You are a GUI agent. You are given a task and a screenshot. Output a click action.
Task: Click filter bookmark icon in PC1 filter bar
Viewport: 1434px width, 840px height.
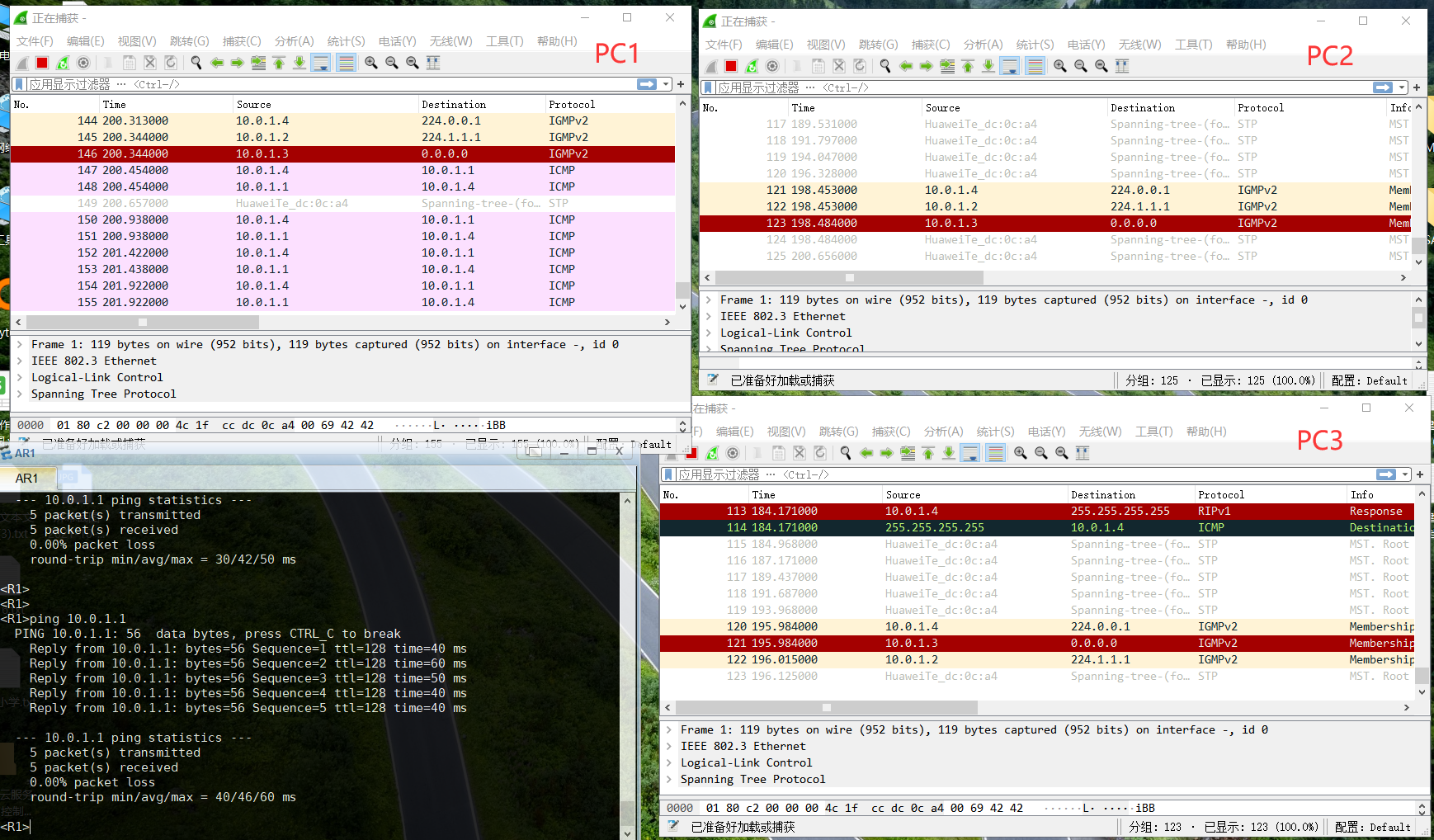tap(20, 84)
